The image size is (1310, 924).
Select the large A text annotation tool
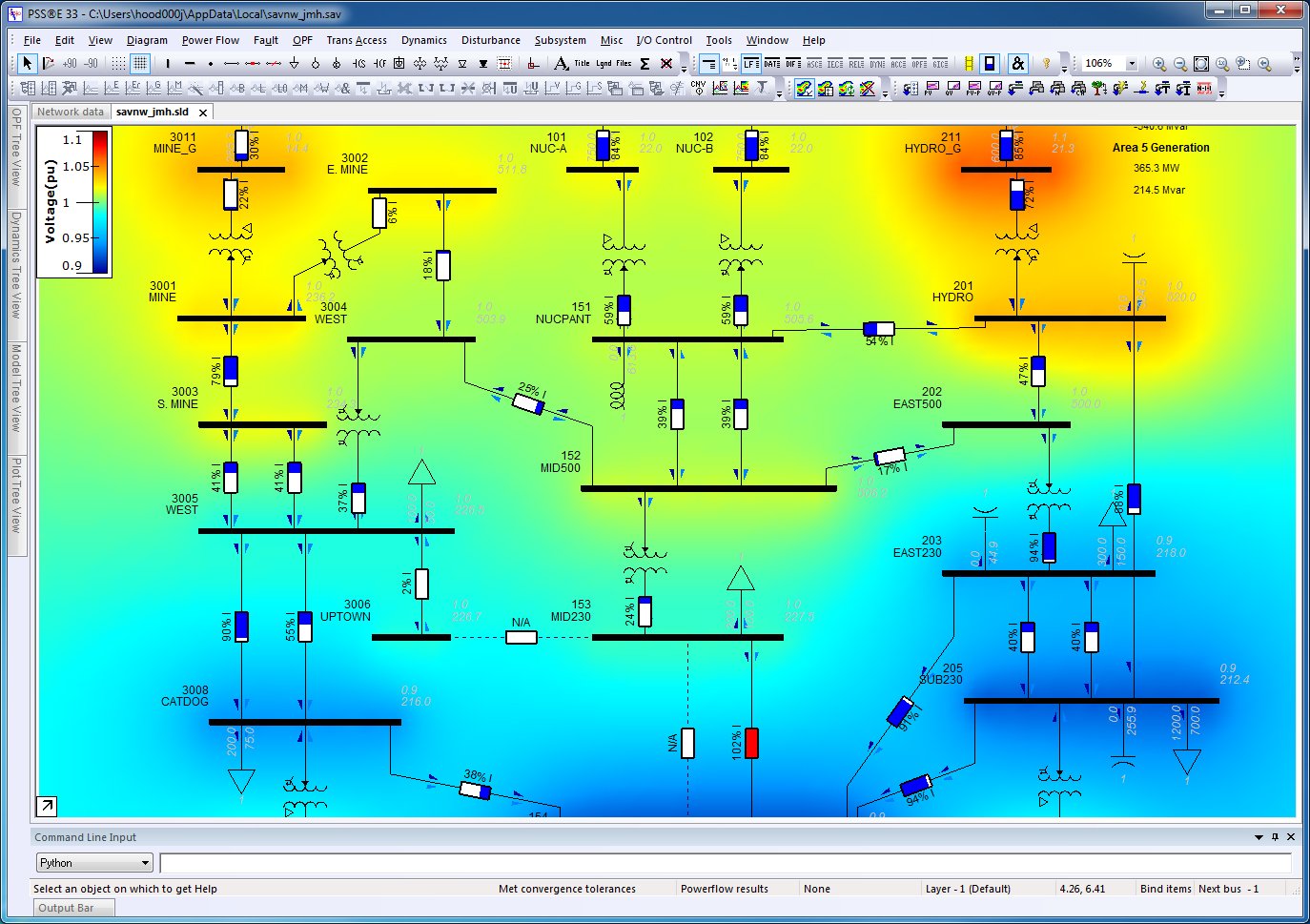[562, 64]
